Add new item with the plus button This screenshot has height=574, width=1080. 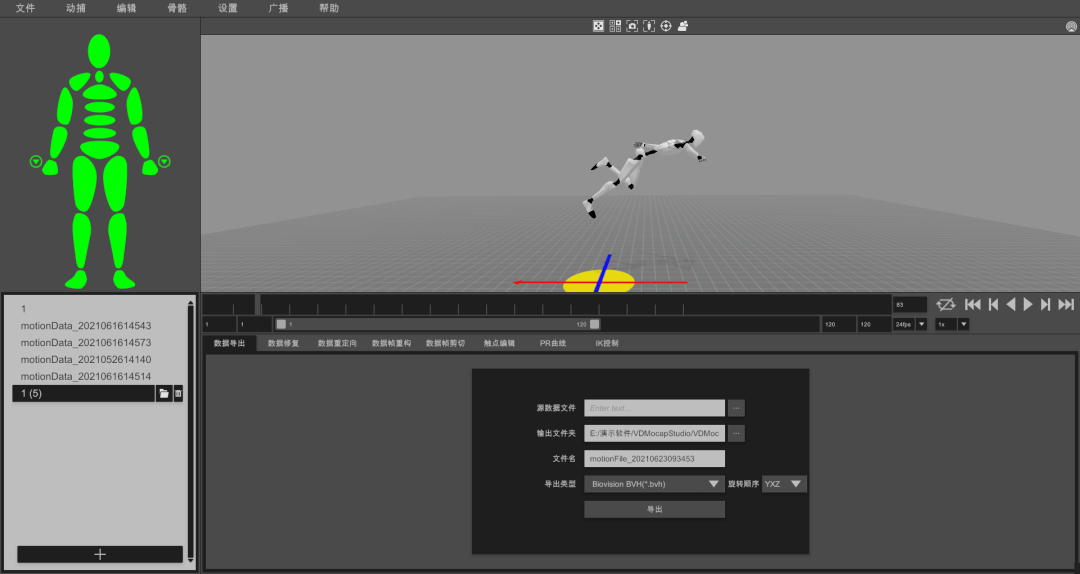(100, 554)
